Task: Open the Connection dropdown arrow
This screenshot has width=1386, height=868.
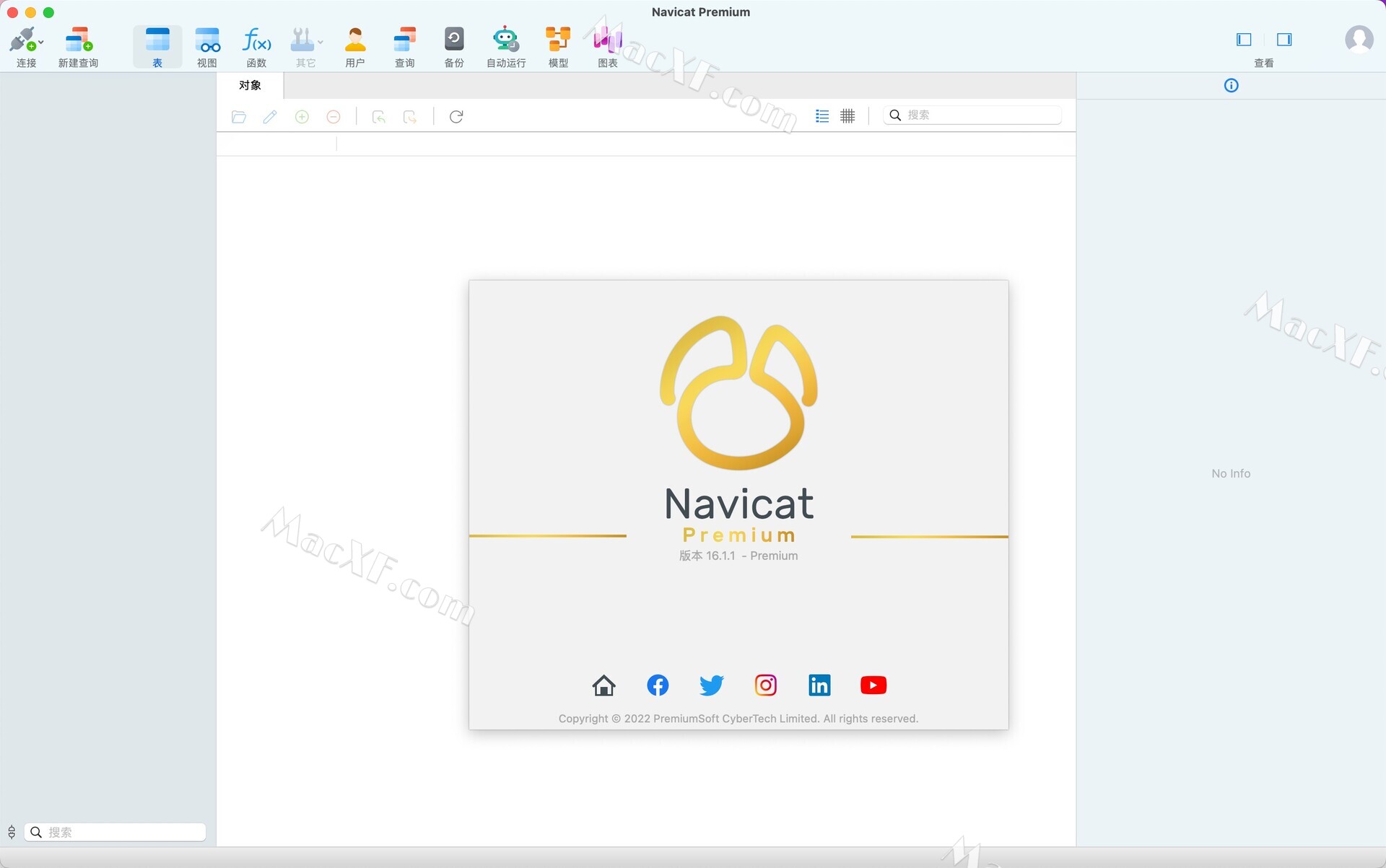Action: pyautogui.click(x=41, y=43)
